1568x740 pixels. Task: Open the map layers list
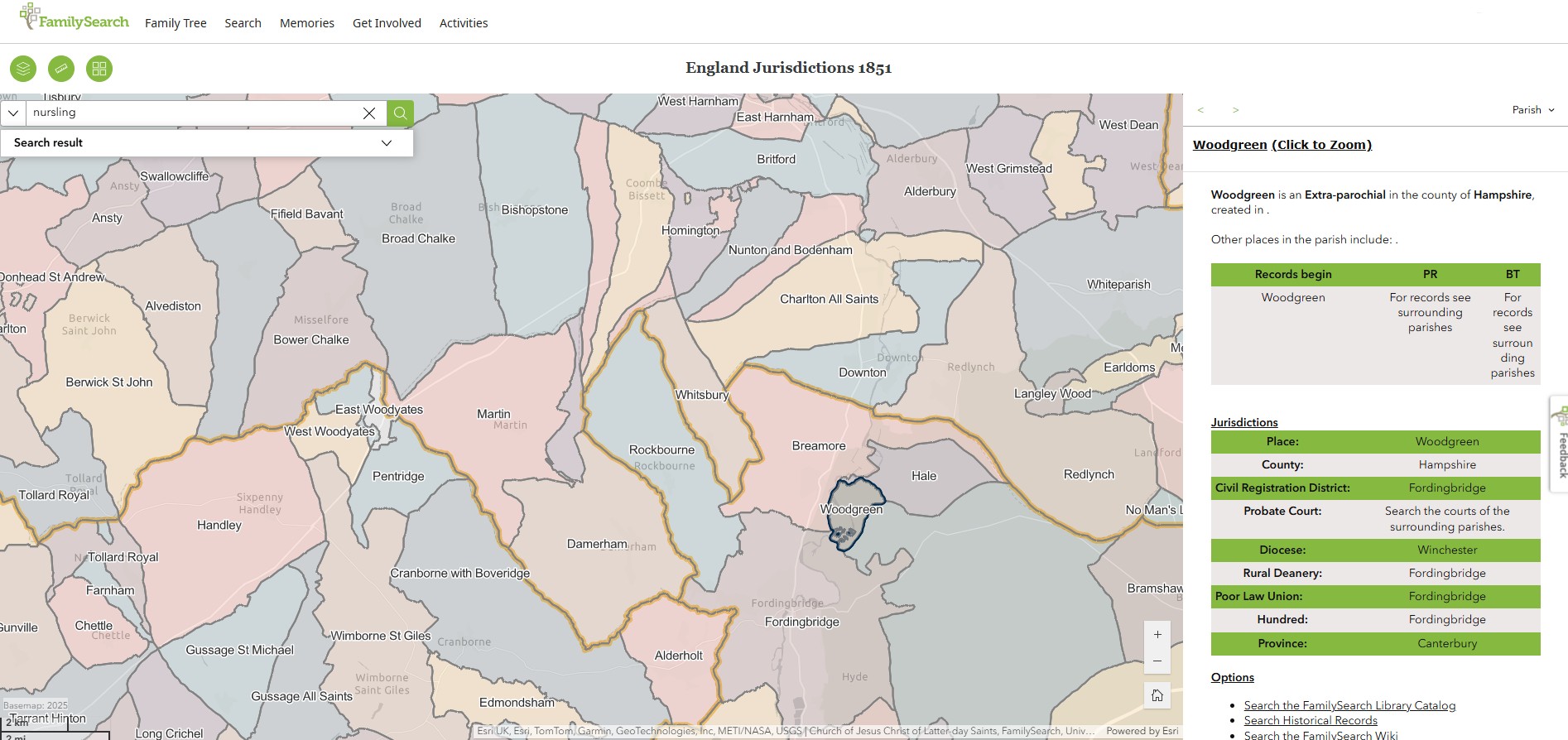tap(23, 69)
